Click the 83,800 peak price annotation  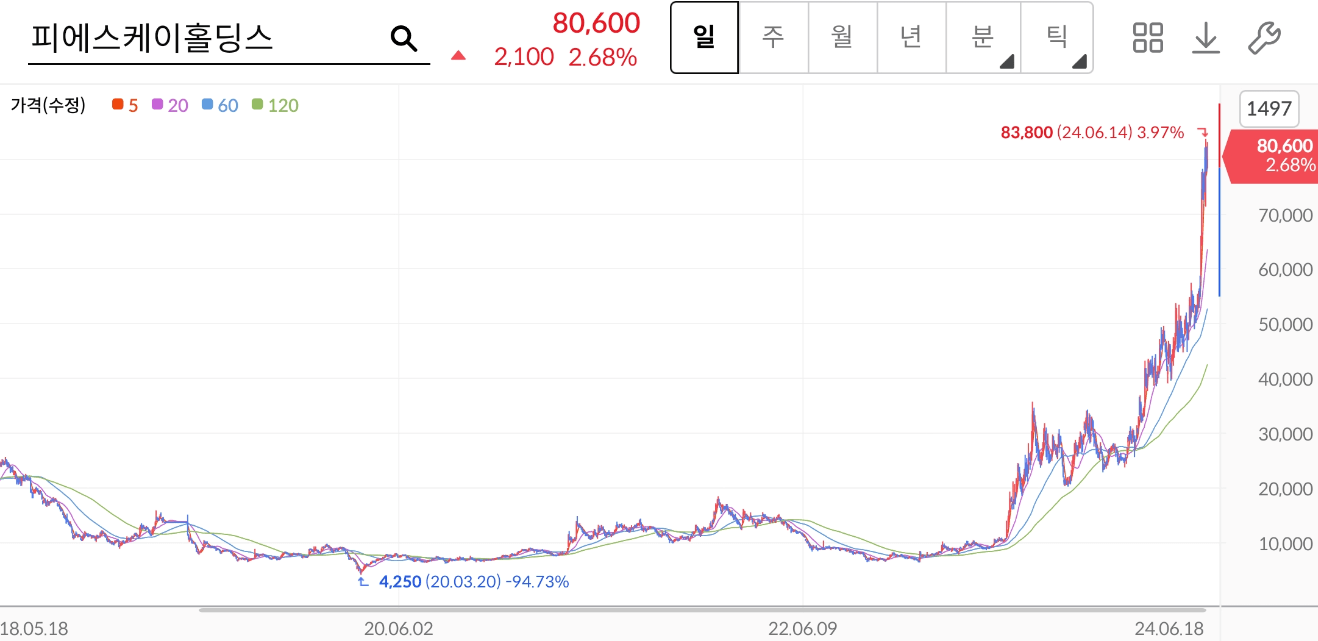pos(1027,131)
